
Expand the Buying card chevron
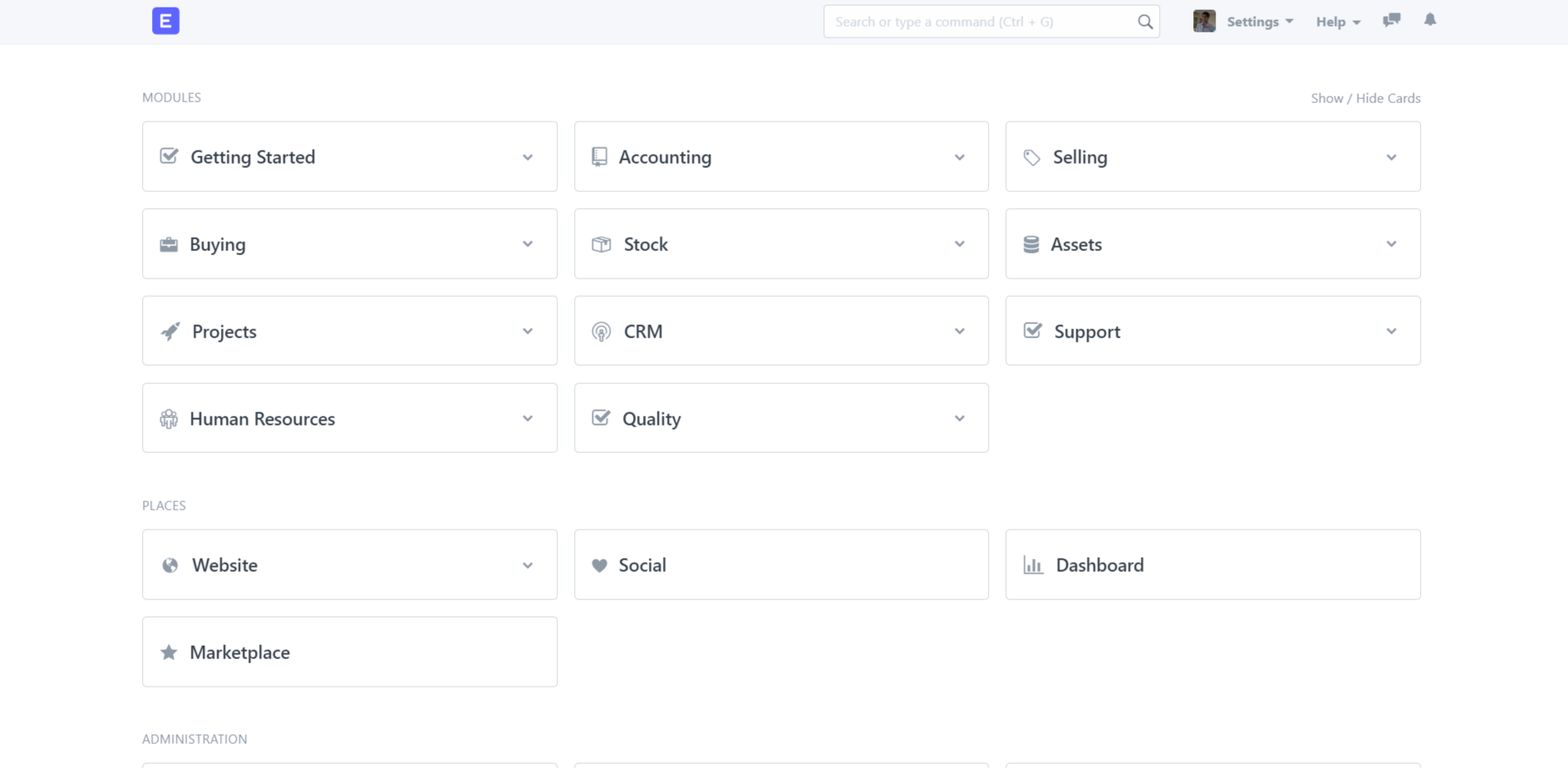[528, 244]
